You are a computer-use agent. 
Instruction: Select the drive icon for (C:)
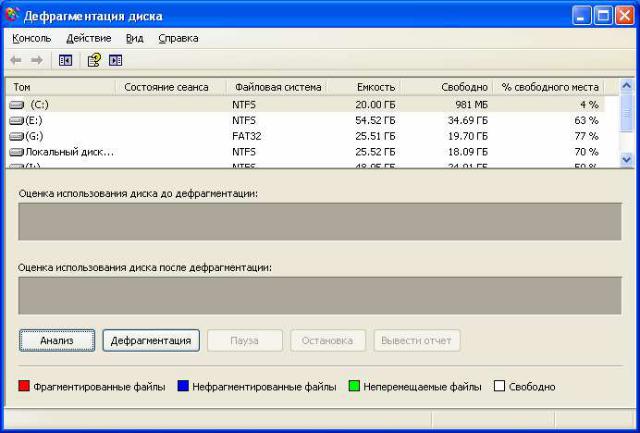tap(17, 105)
